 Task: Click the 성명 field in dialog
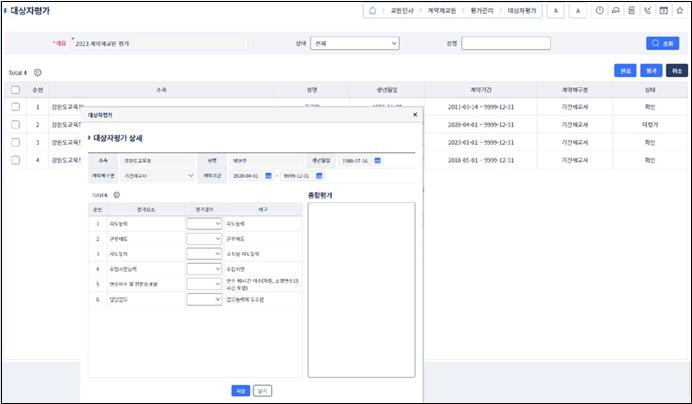click(x=266, y=161)
